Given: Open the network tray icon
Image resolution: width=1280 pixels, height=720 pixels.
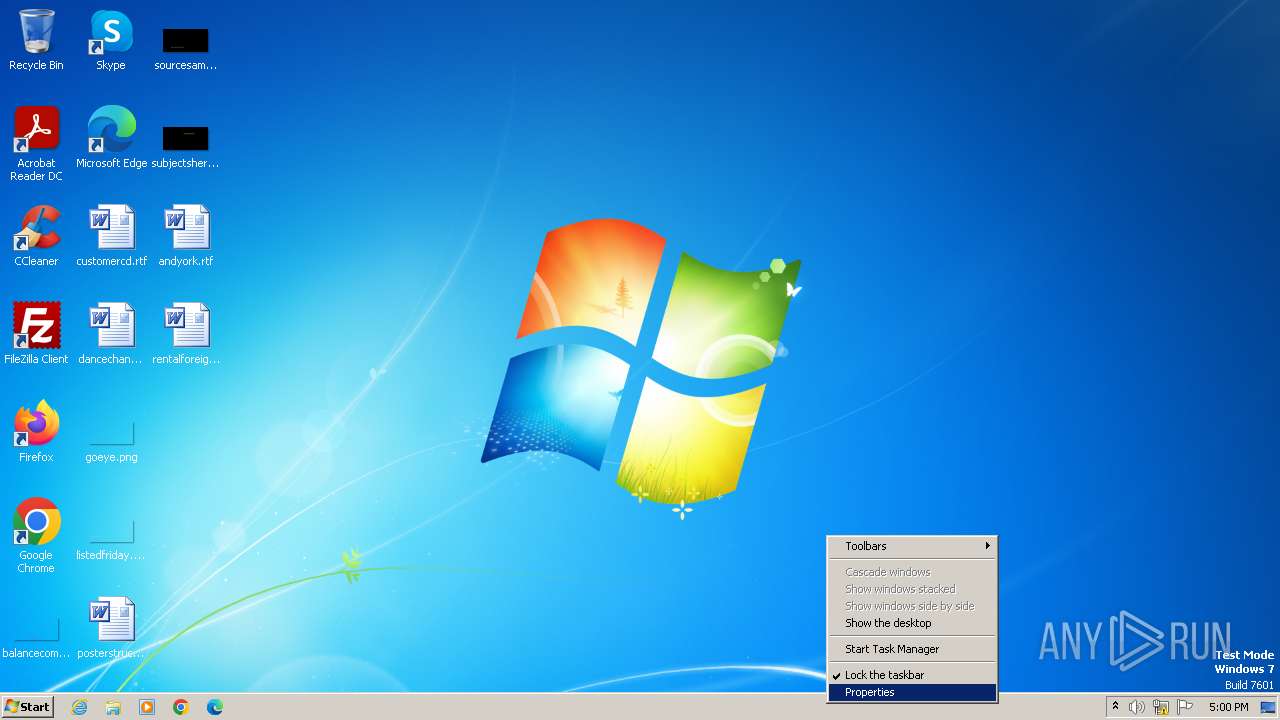Looking at the screenshot, I should (x=1161, y=707).
